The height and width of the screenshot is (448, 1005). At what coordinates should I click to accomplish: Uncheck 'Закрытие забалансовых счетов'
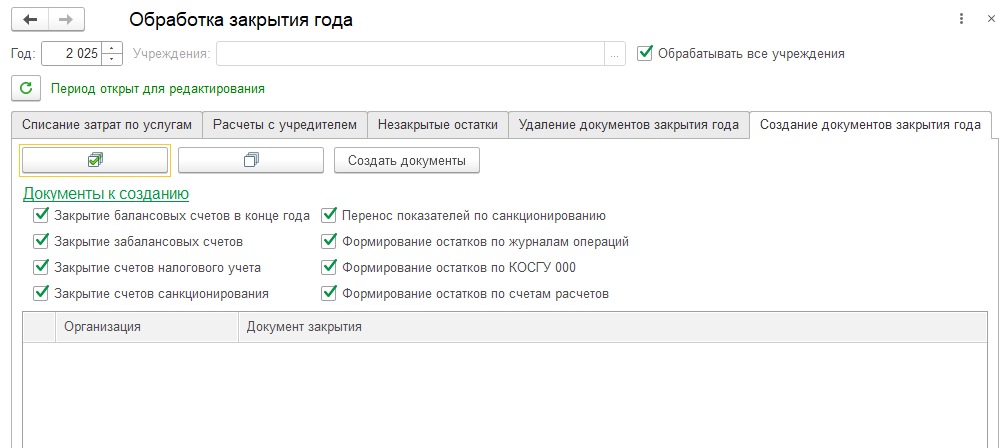click(x=41, y=241)
